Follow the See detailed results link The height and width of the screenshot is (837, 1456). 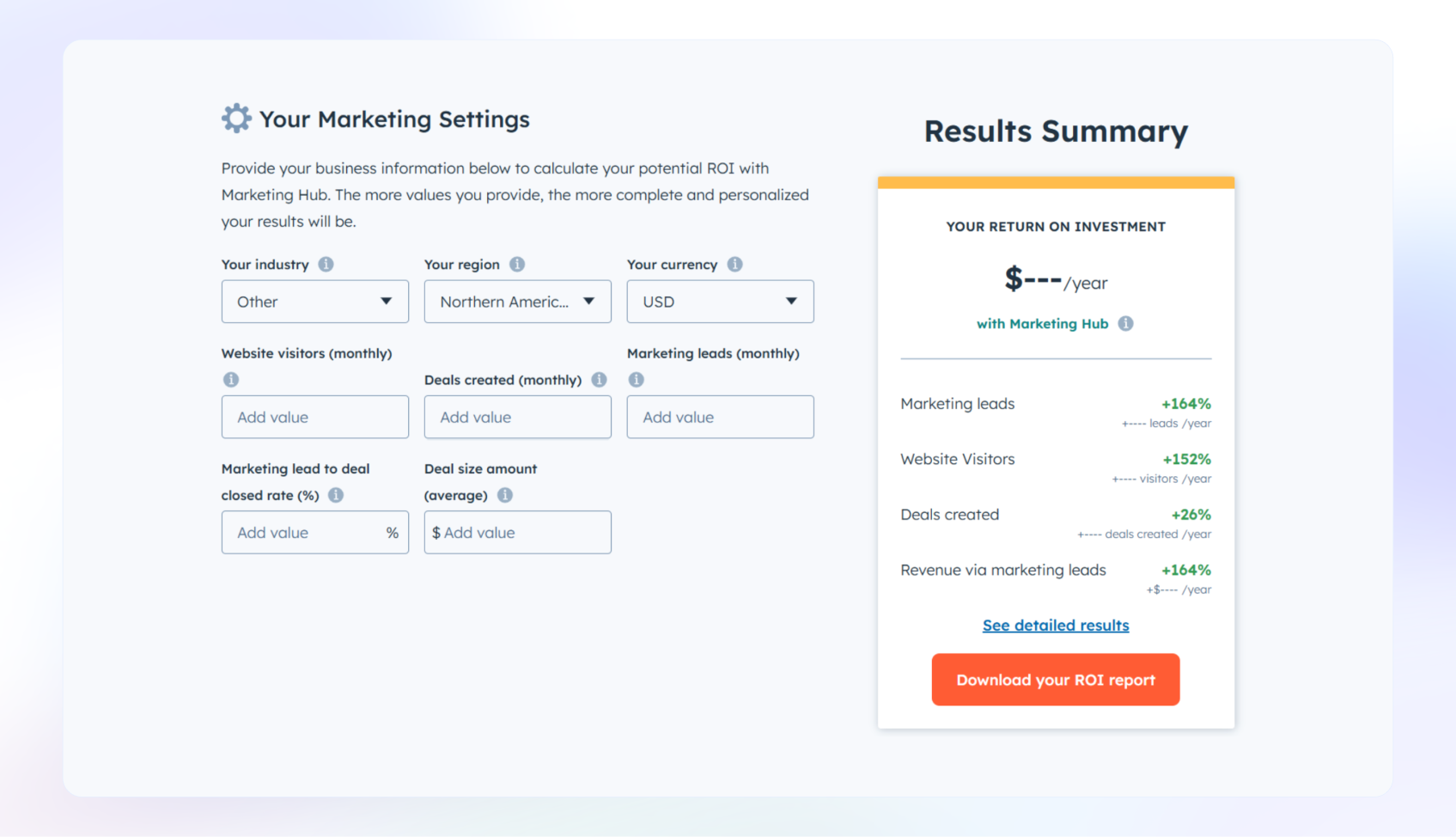coord(1055,625)
